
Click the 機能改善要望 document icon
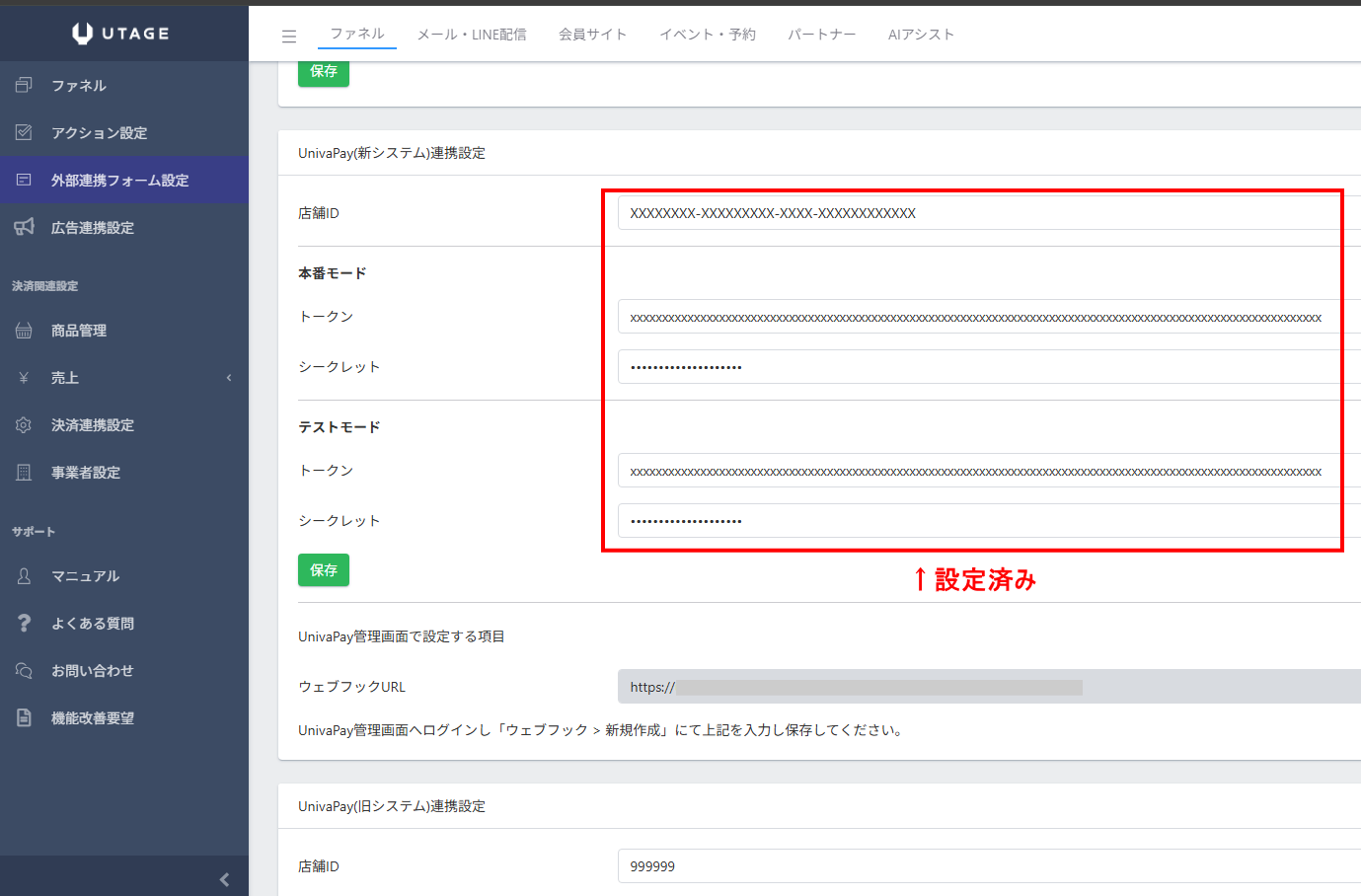tap(25, 718)
